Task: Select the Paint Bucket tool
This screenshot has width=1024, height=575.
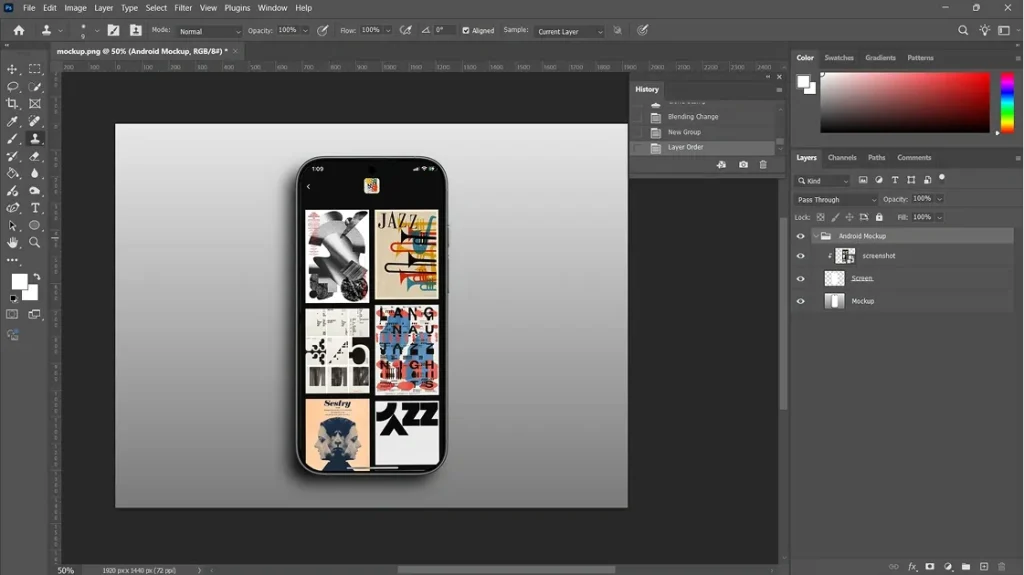Action: coord(12,173)
